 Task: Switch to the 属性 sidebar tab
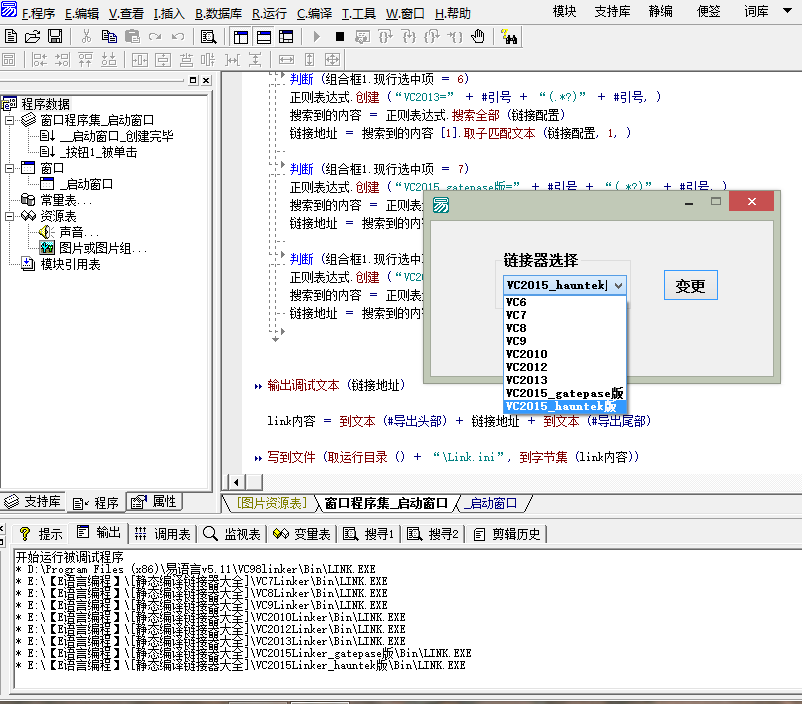point(154,502)
